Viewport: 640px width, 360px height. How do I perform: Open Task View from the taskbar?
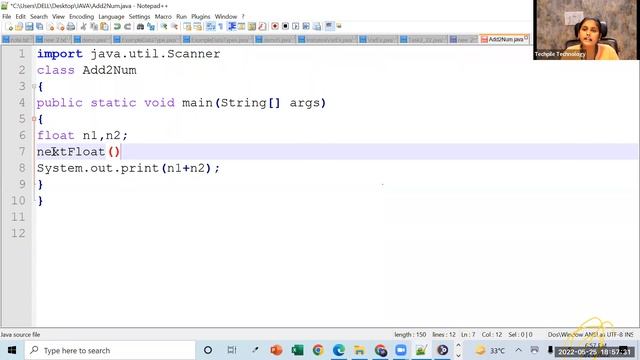click(x=232, y=350)
